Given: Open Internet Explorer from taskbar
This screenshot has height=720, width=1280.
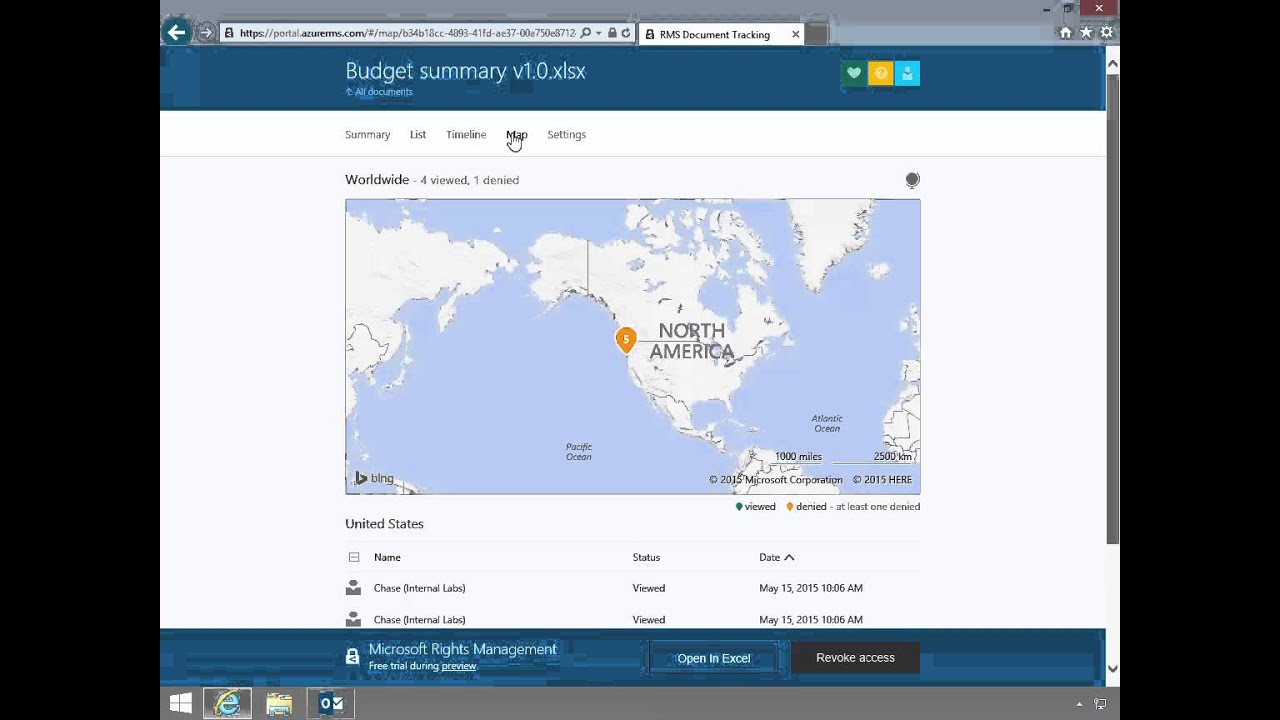Looking at the screenshot, I should click(228, 704).
